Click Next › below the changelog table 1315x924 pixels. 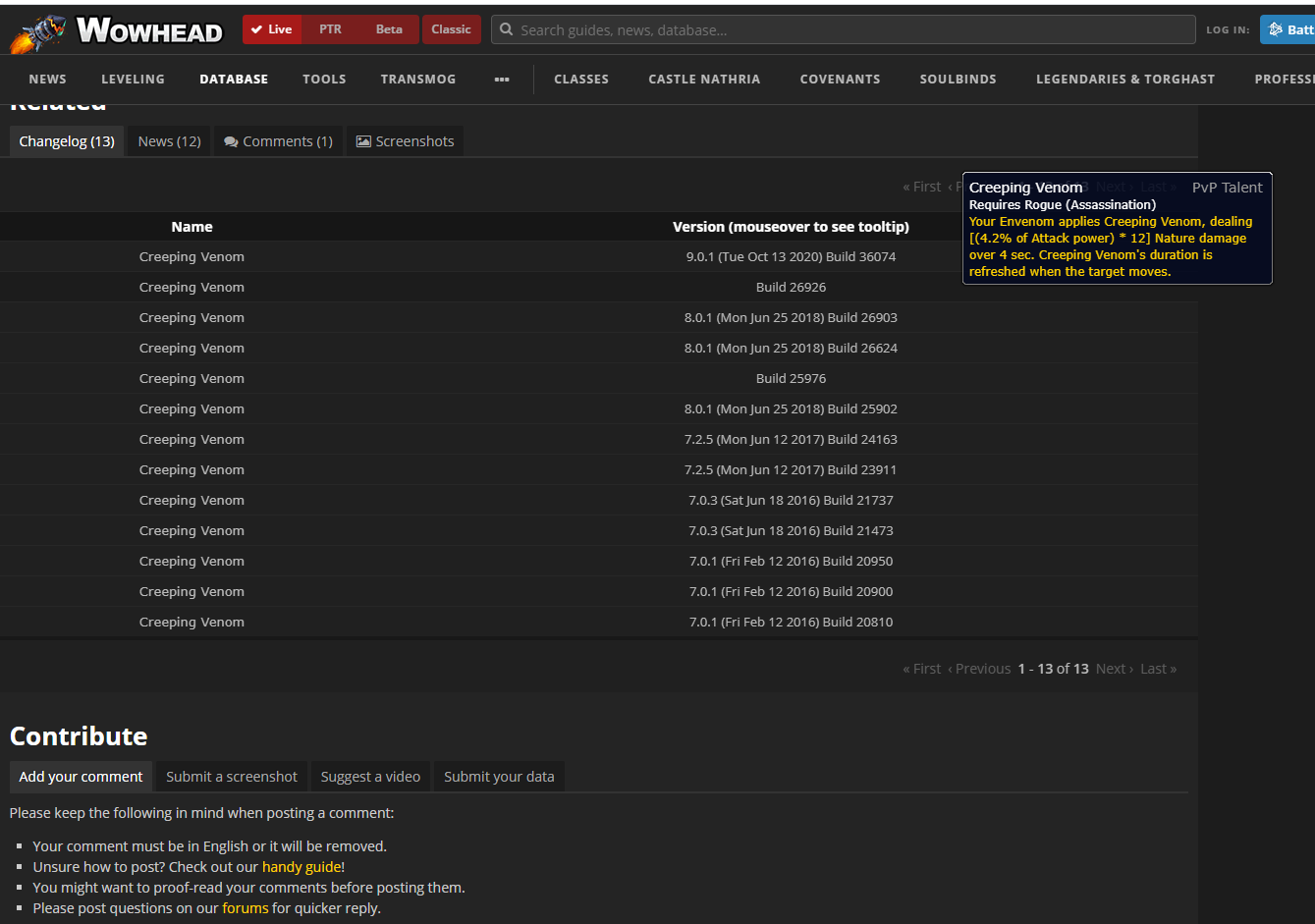[x=1115, y=669]
